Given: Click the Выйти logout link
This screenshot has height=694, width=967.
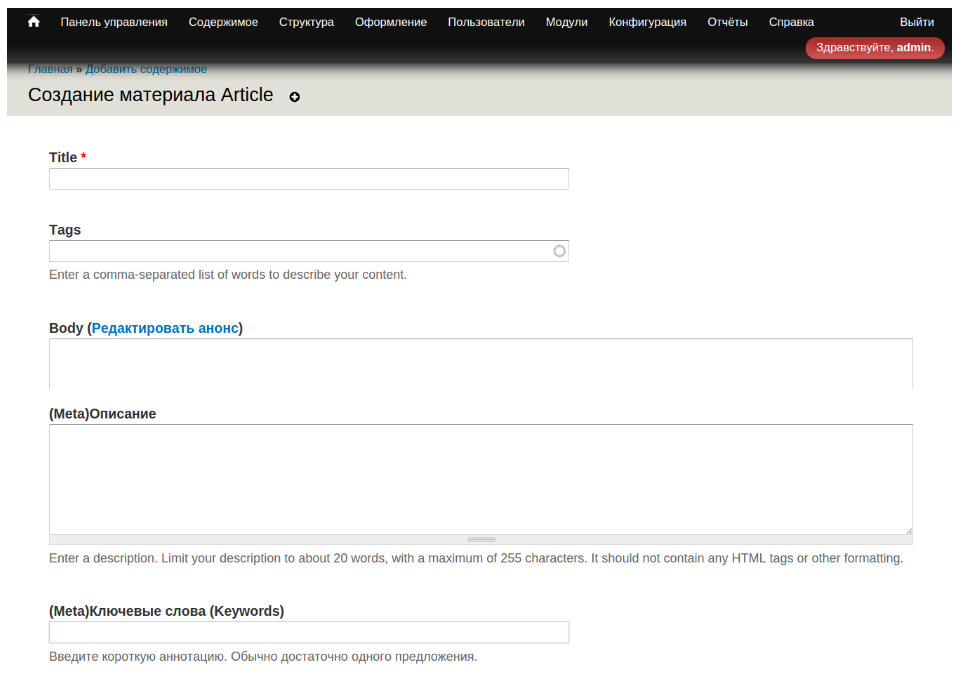Looking at the screenshot, I should (917, 22).
